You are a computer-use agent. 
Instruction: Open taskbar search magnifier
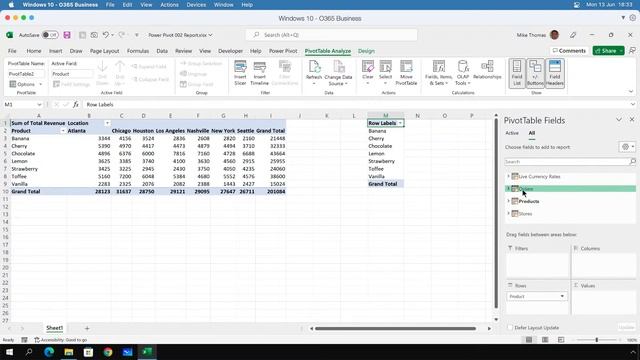pos(29,352)
